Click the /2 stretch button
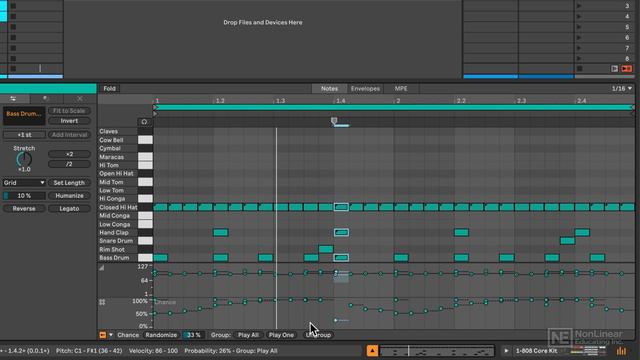 [x=69, y=164]
